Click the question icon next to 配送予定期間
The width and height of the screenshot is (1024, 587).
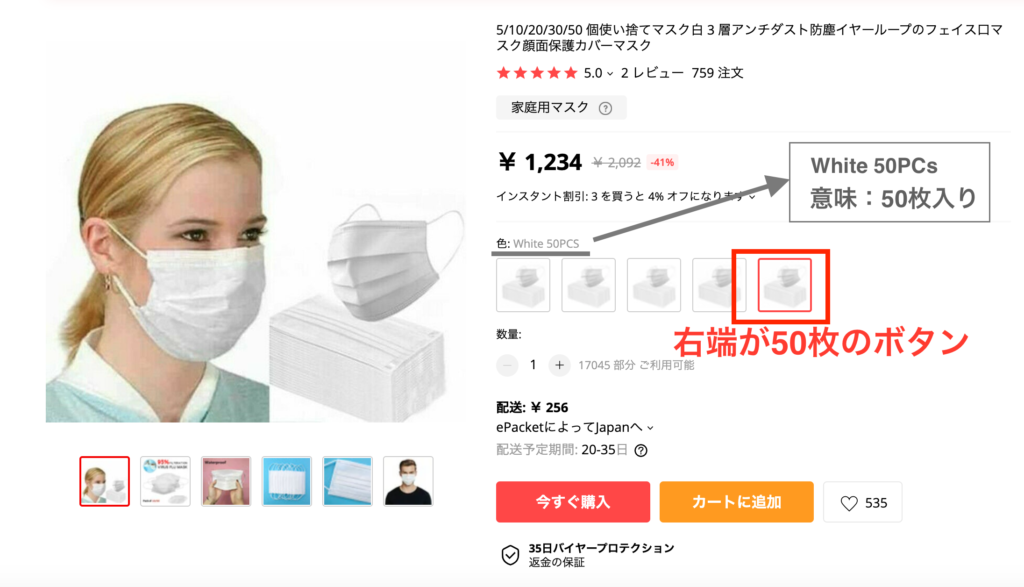641,451
